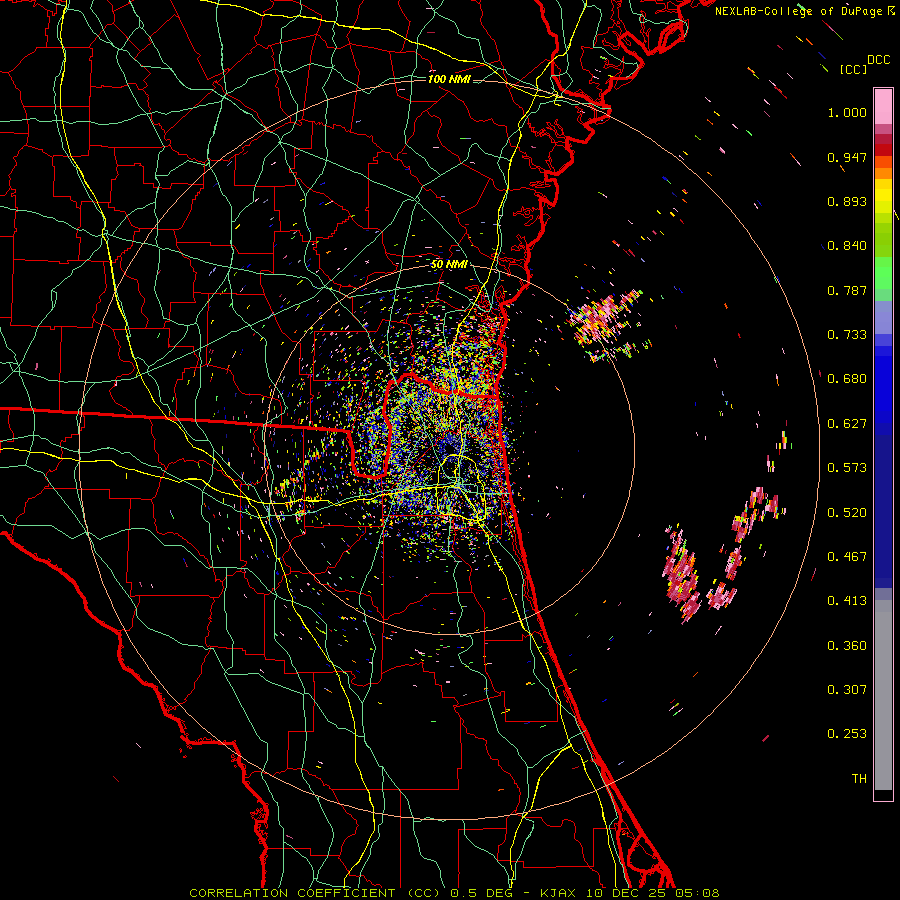The image size is (900, 900).
Task: Select the 0.520 scale value
Action: point(847,513)
